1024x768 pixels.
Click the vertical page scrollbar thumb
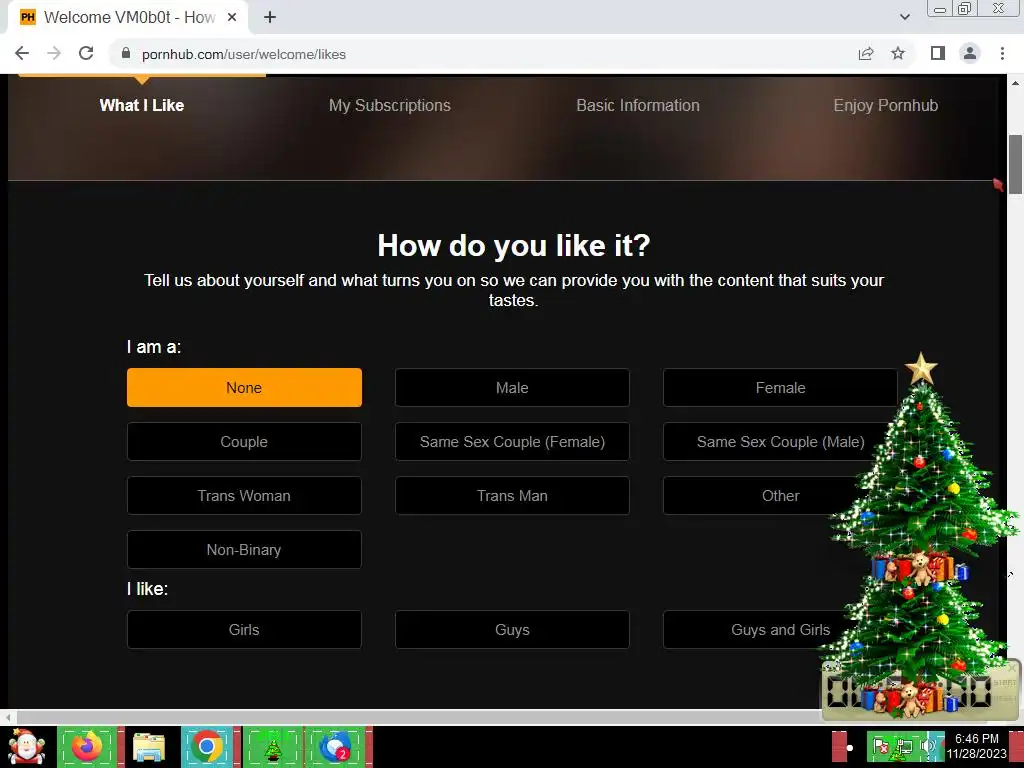(1015, 165)
